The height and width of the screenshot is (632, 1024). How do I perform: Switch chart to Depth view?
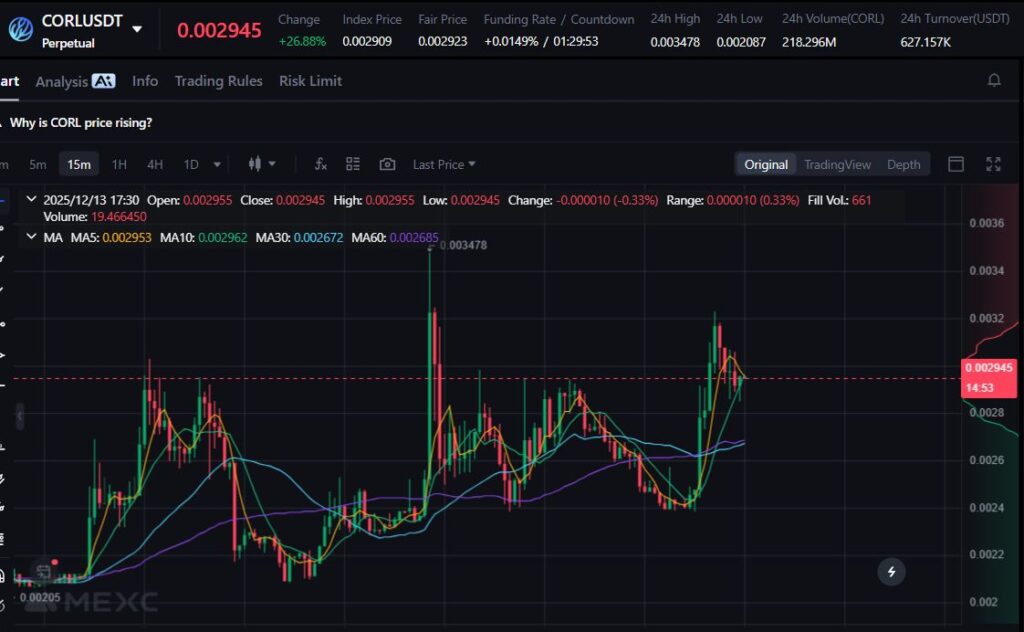903,164
